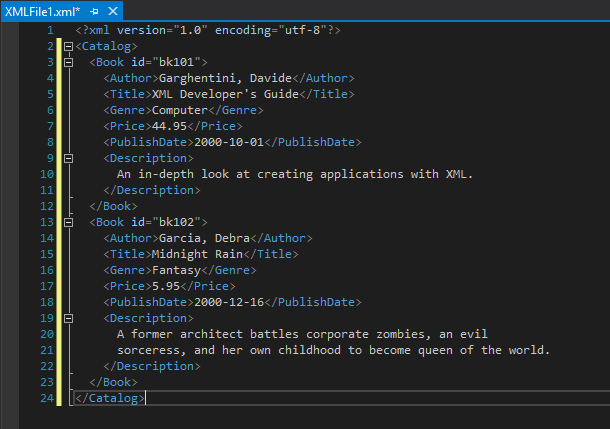Place cursor on the 44.95 price value

172,126
